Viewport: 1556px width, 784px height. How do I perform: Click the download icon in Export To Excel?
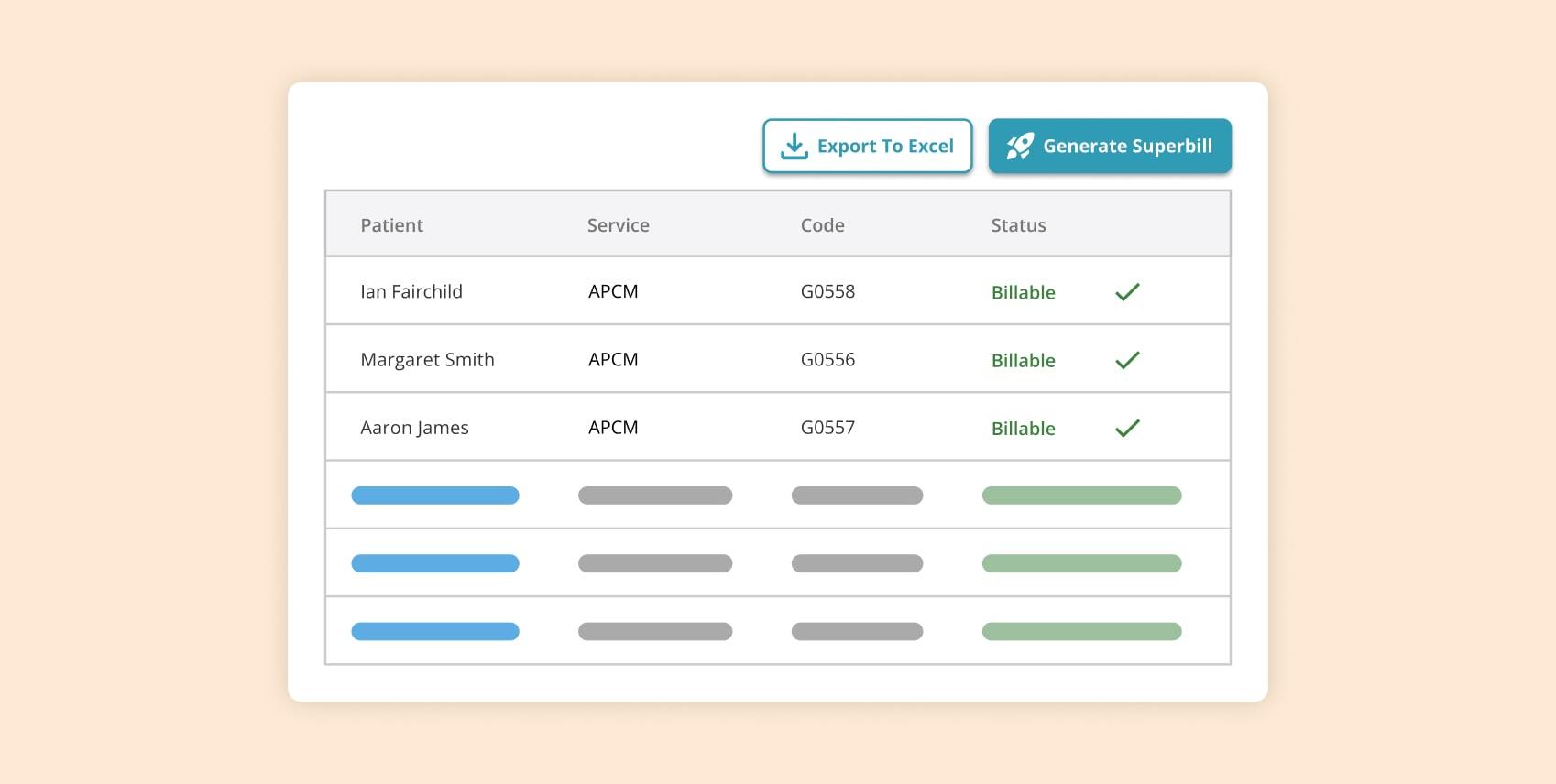794,147
